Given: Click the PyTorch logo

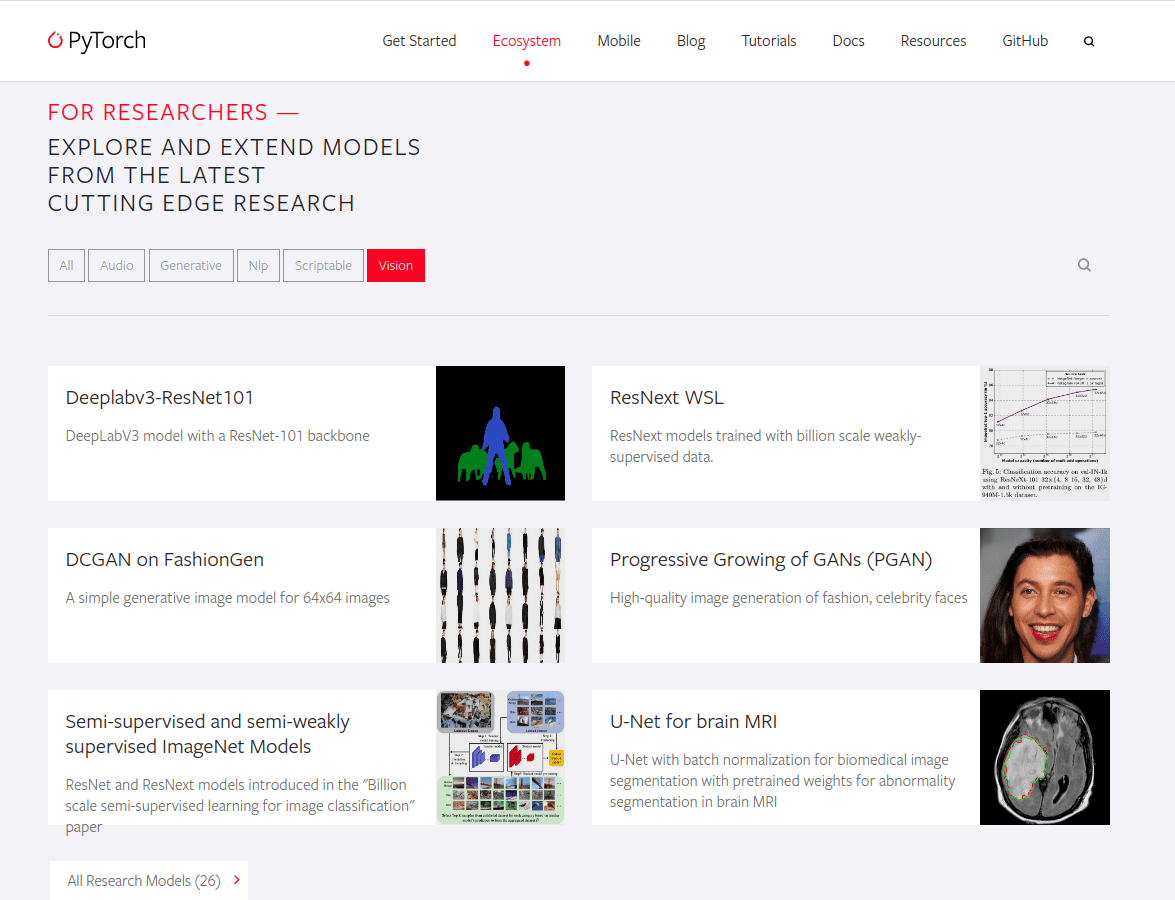Looking at the screenshot, I should click(x=97, y=40).
